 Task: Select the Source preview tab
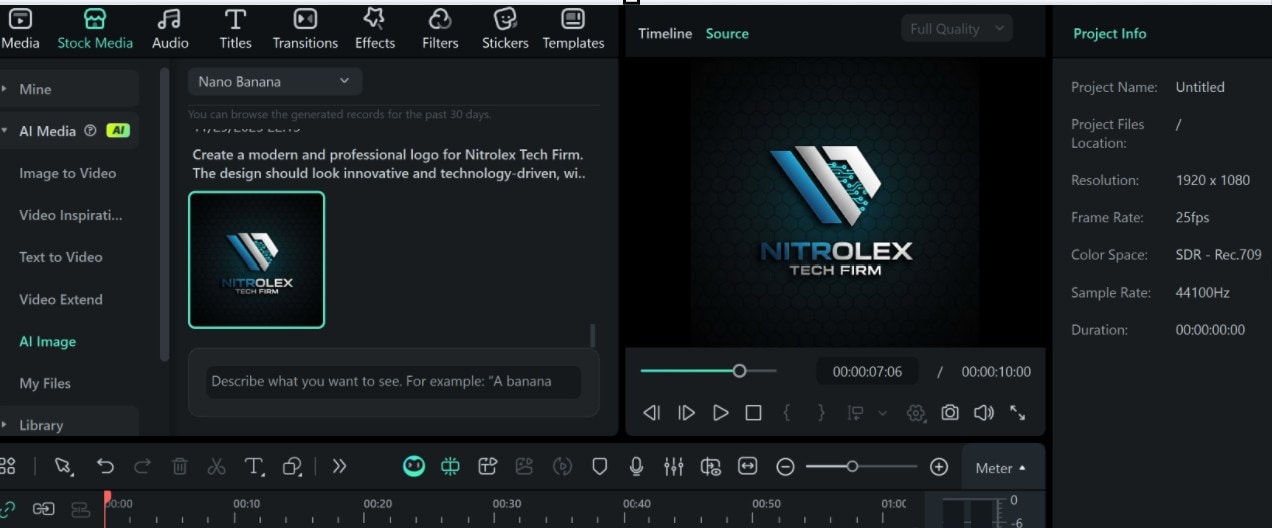coord(727,33)
